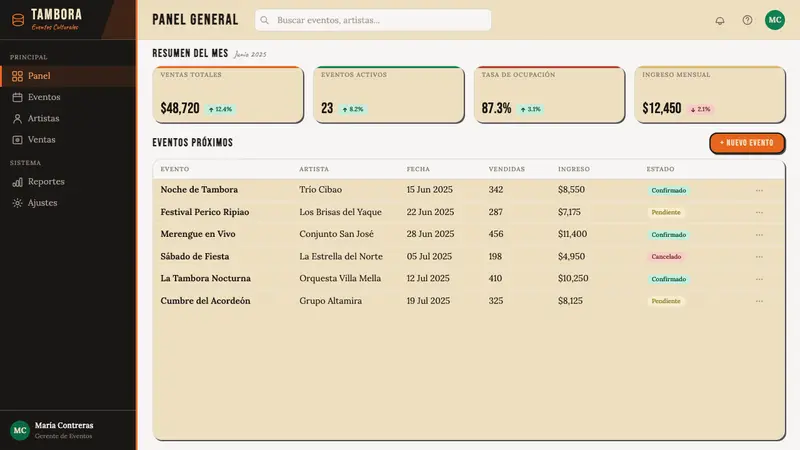Open Ajustes settings in sidebar
Image resolution: width=800 pixels, height=450 pixels.
pos(68,203)
